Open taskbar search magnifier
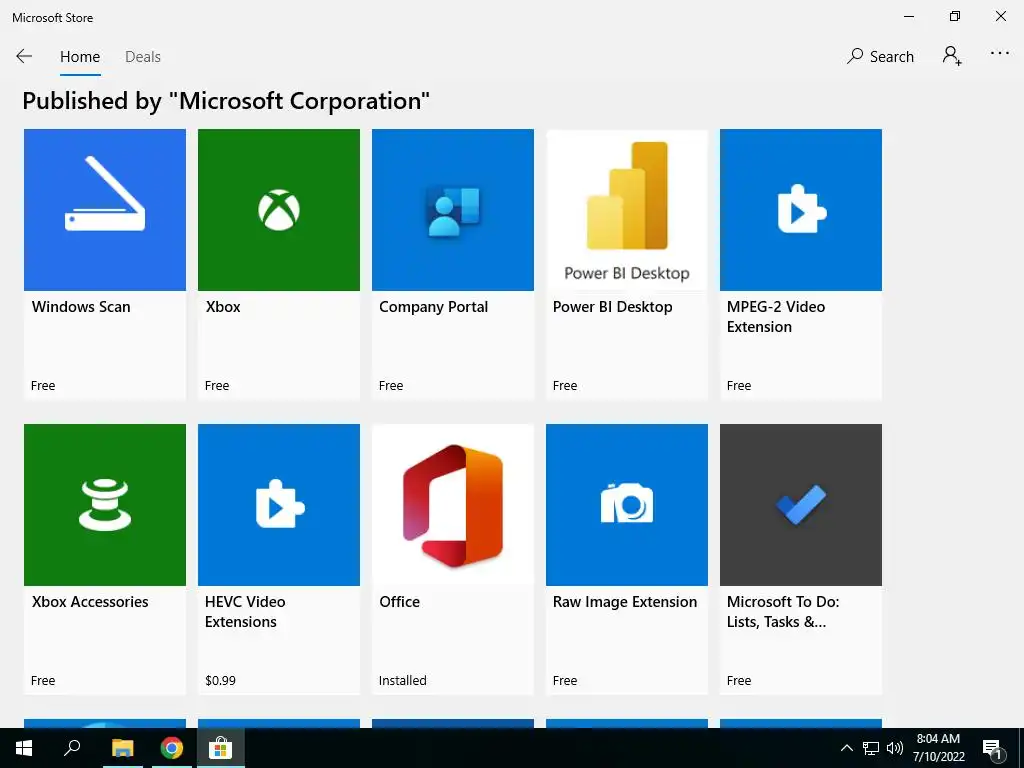Screen dimensions: 1024x768 click(72, 748)
